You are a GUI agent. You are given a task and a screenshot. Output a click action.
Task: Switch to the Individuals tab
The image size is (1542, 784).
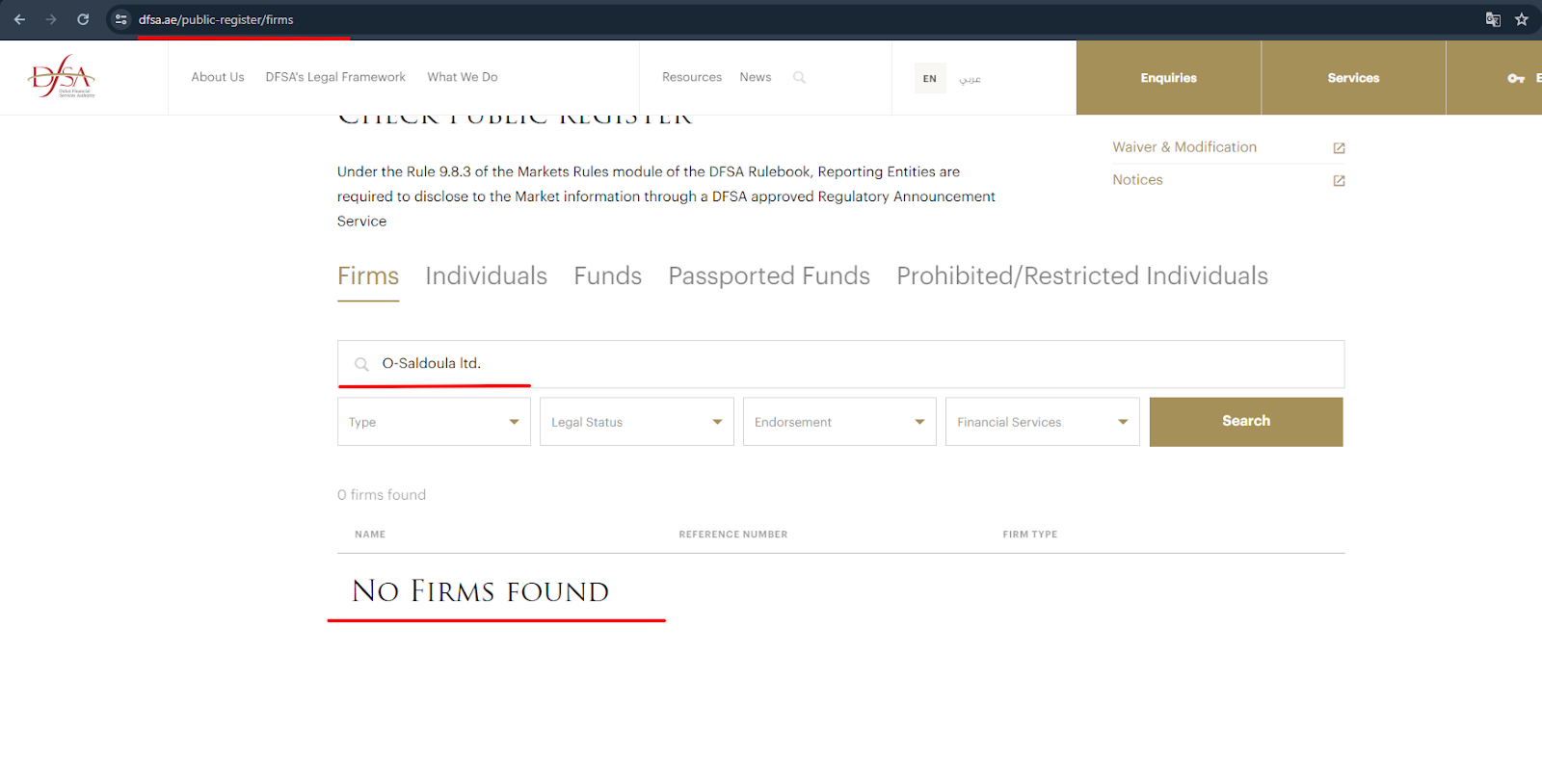(486, 276)
